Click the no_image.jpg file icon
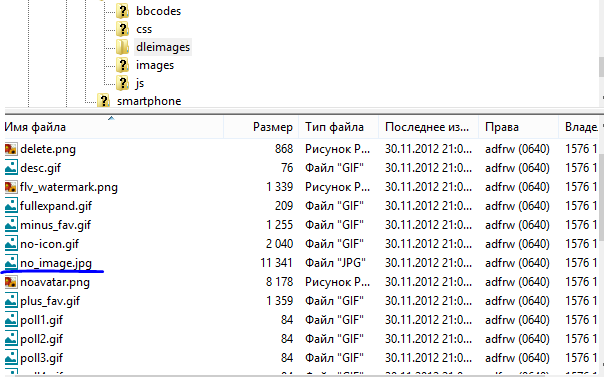Screen dimensions: 604x377 [x=11, y=263]
